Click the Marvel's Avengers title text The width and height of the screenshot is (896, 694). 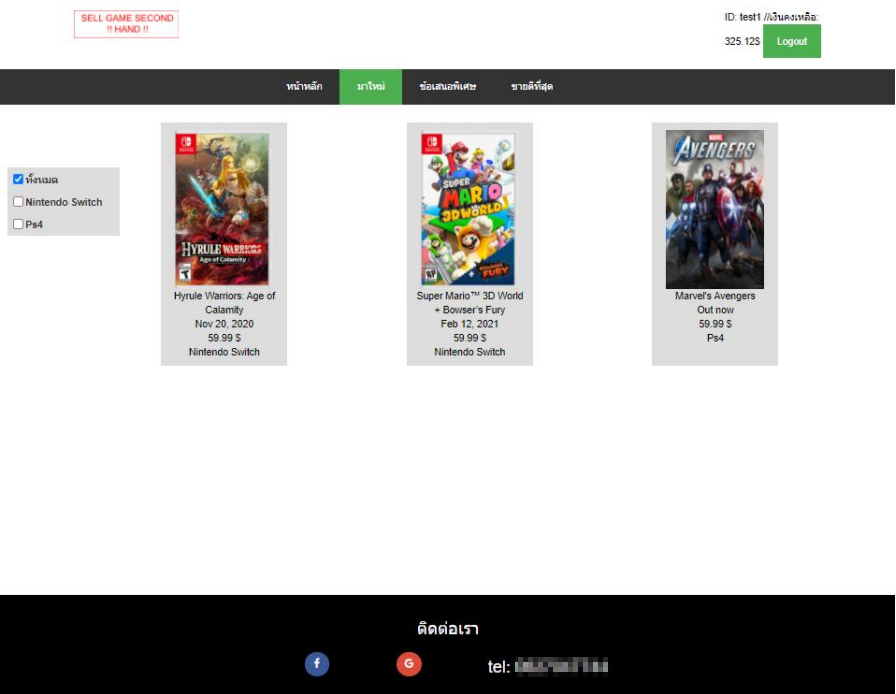coord(715,296)
